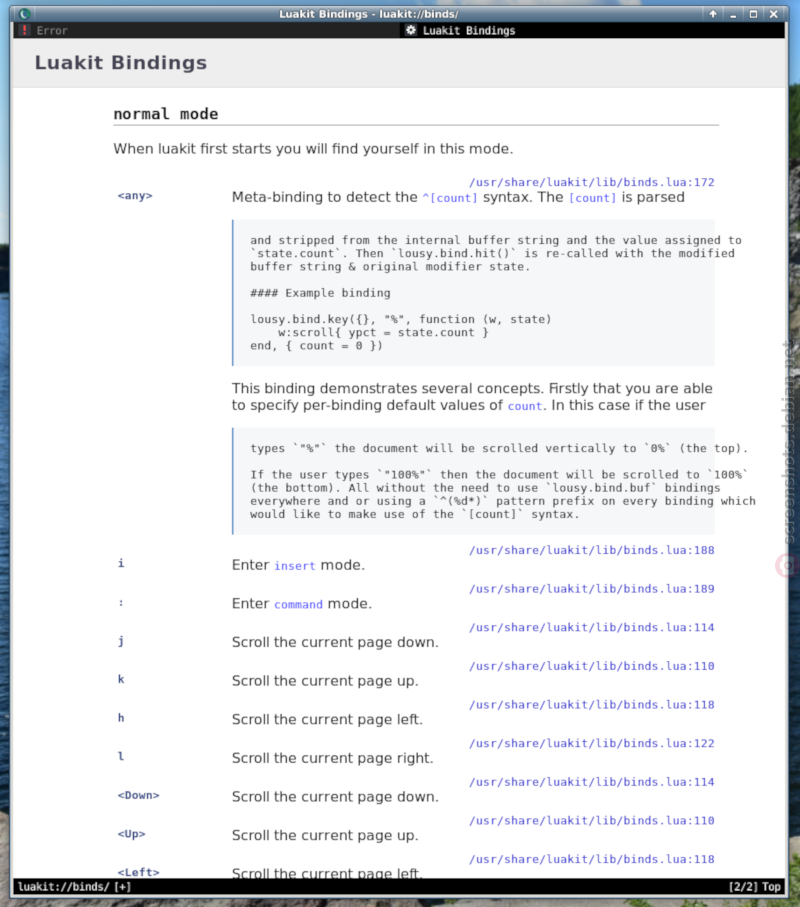Click the <any> key binding label

(135, 196)
